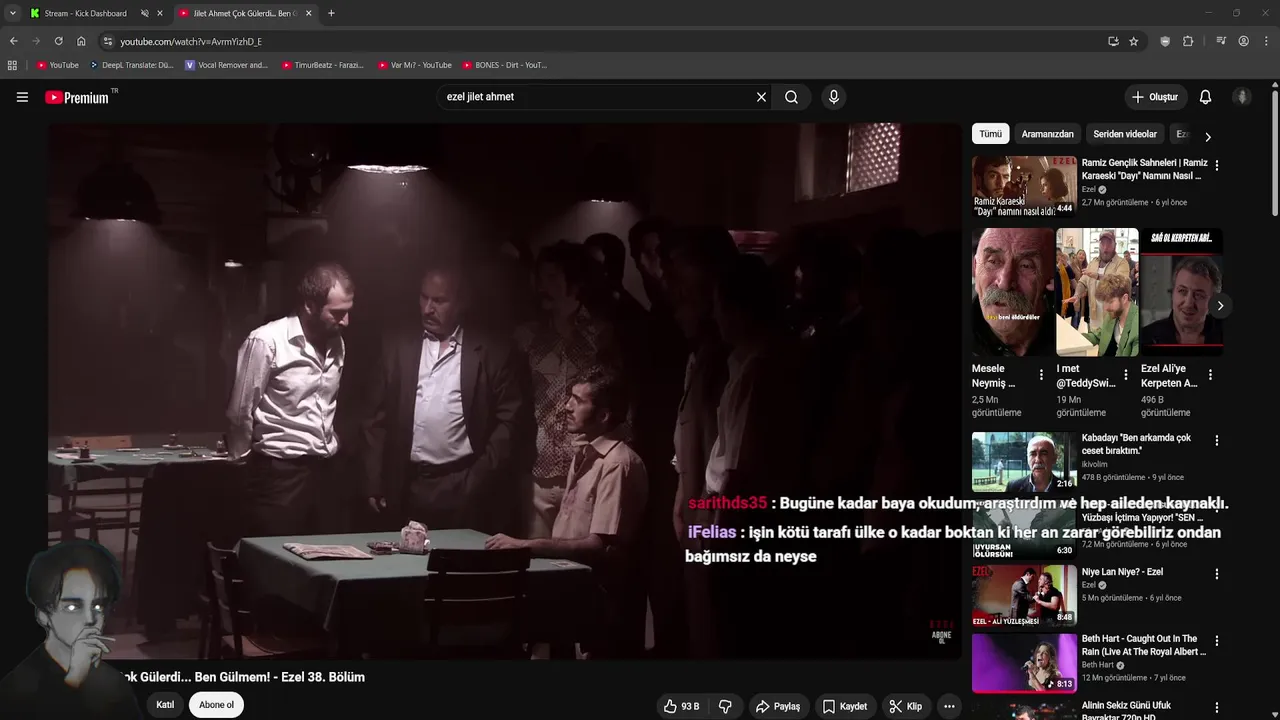The image size is (1280, 720).
Task: Show next Shorts with right arrow
Action: pos(1220,306)
